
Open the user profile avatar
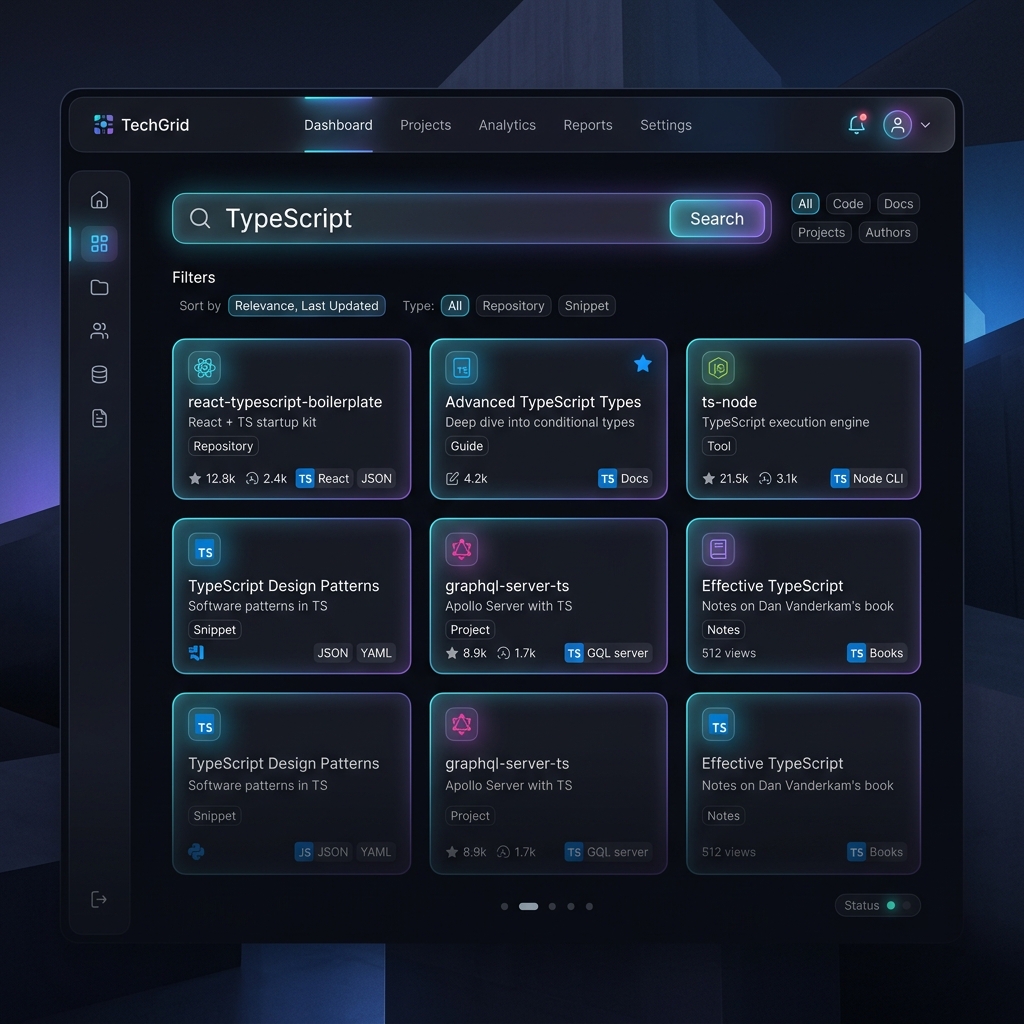(897, 125)
